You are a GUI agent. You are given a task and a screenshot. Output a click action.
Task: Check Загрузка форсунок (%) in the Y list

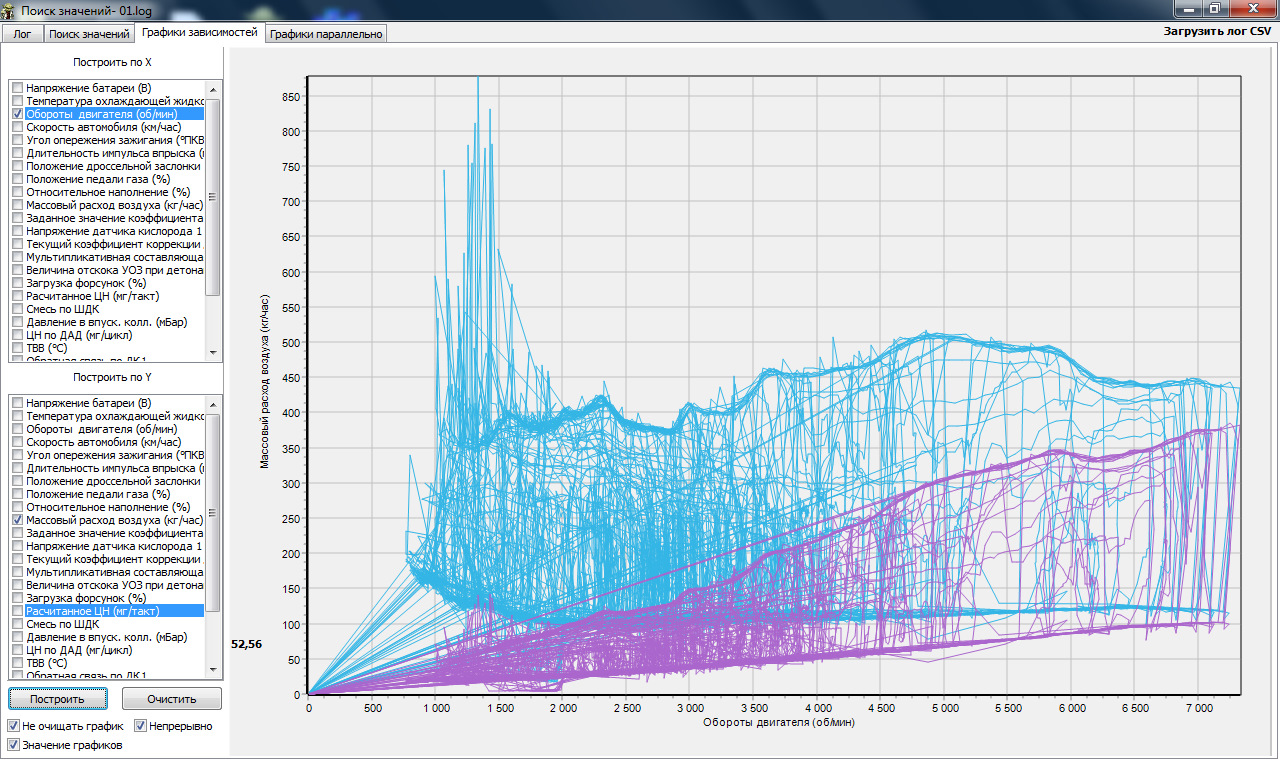point(17,598)
